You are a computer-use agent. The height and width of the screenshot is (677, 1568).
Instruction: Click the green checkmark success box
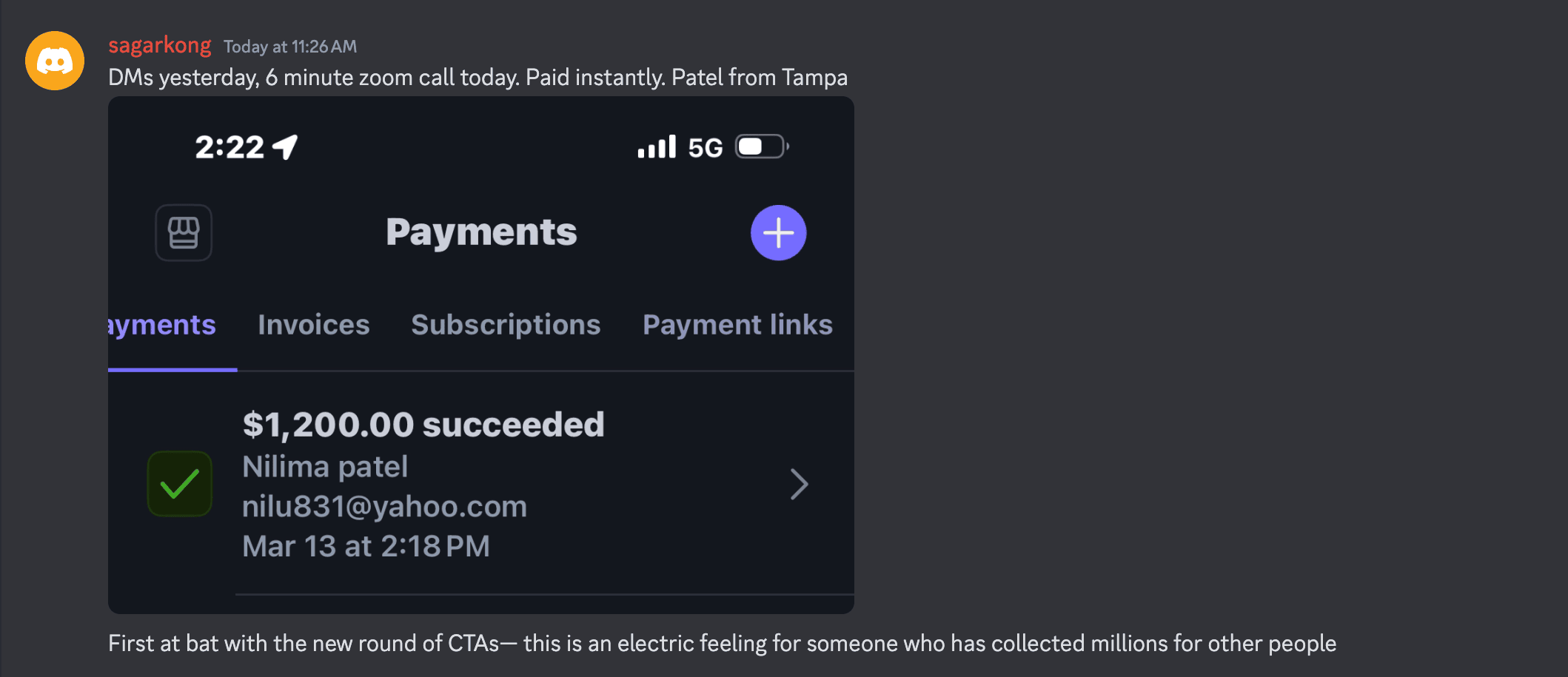click(x=180, y=484)
